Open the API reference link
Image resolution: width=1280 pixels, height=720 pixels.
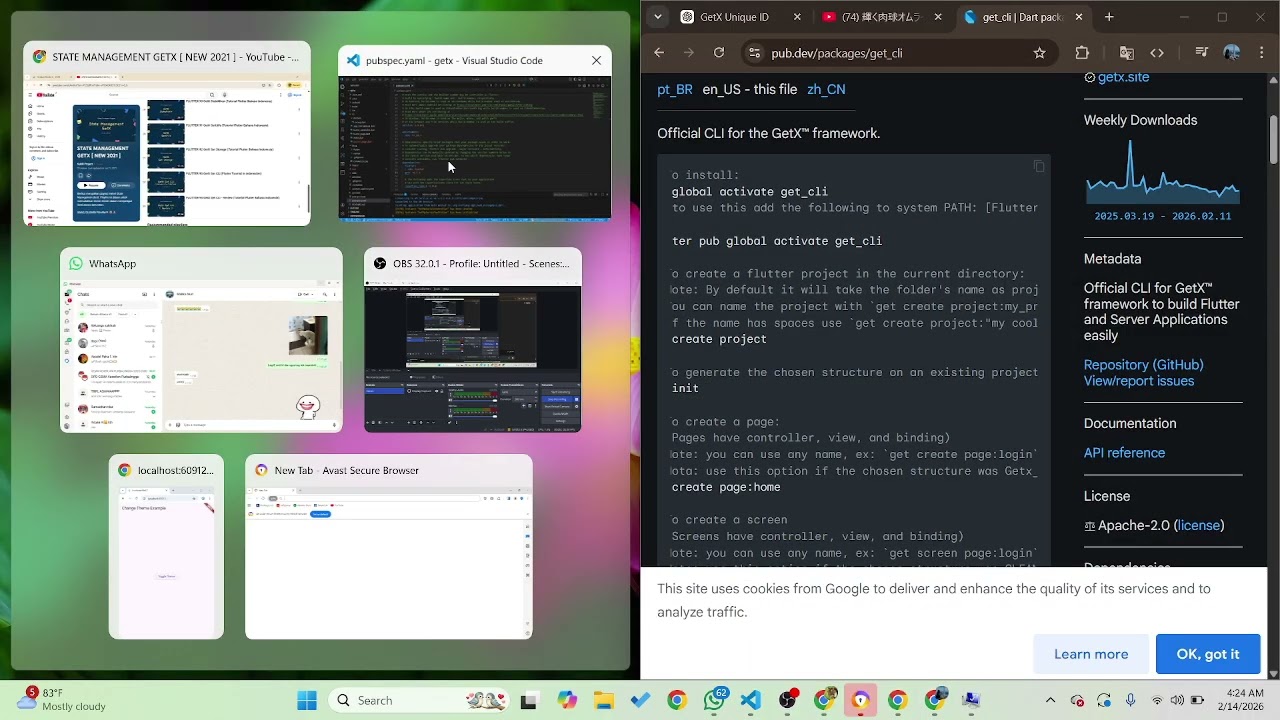point(1124,453)
